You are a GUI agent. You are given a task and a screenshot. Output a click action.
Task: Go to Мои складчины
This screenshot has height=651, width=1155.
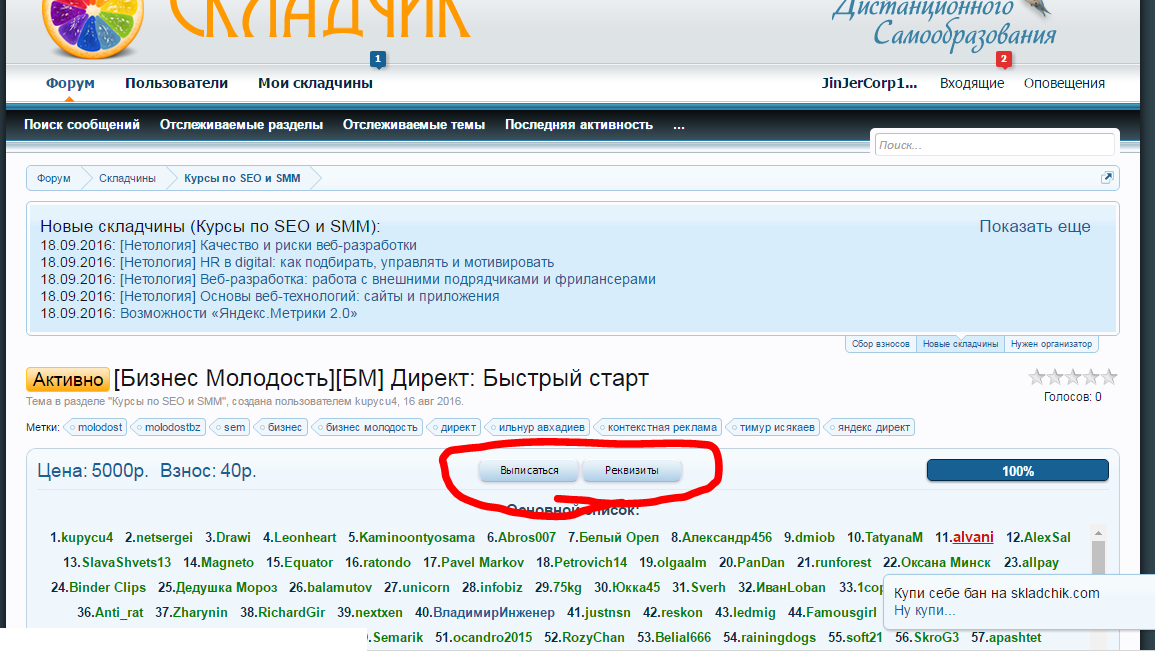315,83
